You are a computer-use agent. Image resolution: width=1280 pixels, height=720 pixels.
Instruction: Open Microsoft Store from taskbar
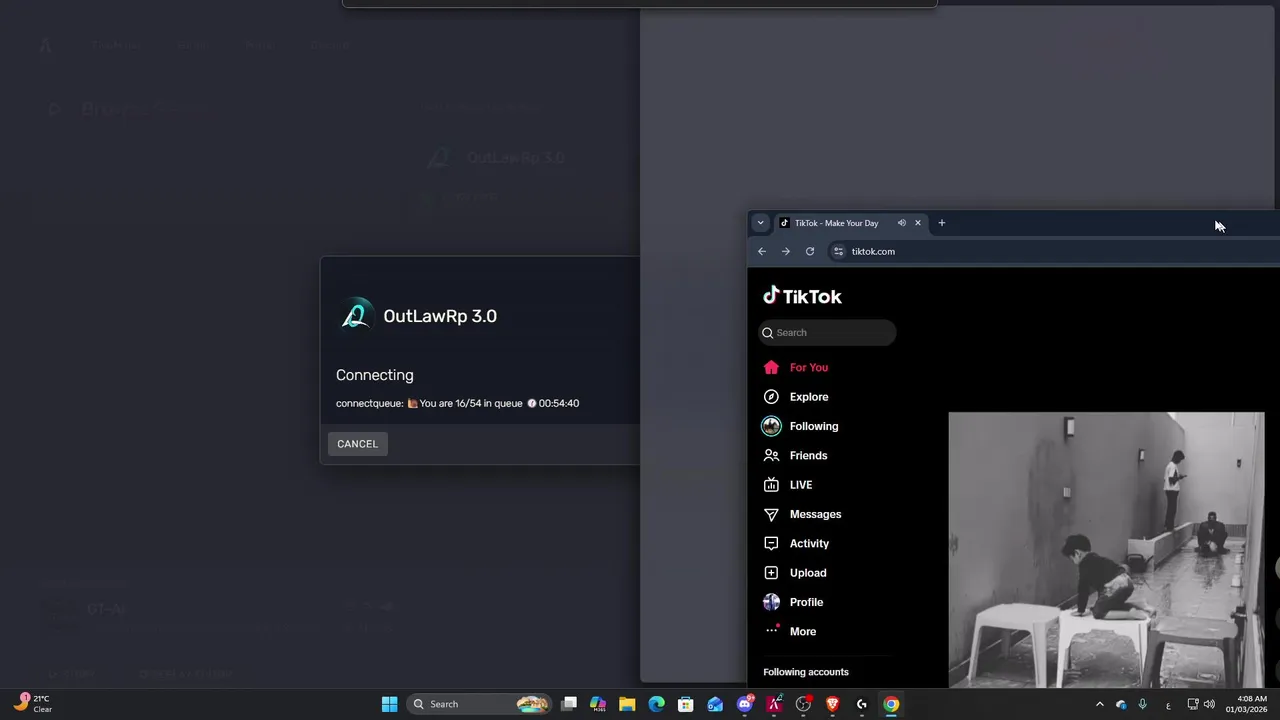pos(686,704)
